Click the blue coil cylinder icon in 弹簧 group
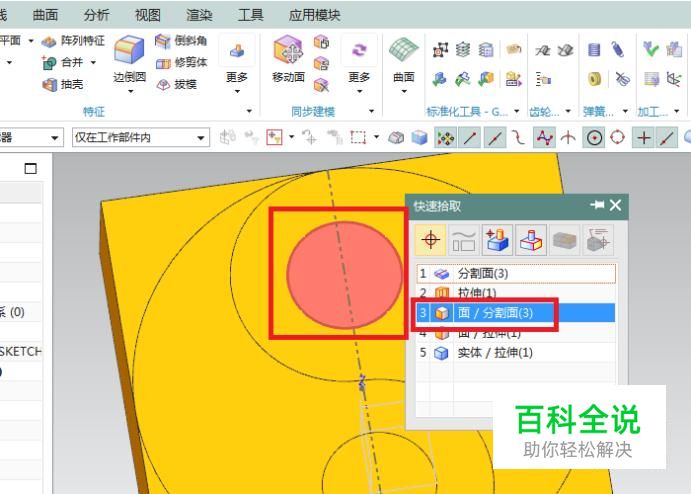The image size is (691, 494). (594, 50)
